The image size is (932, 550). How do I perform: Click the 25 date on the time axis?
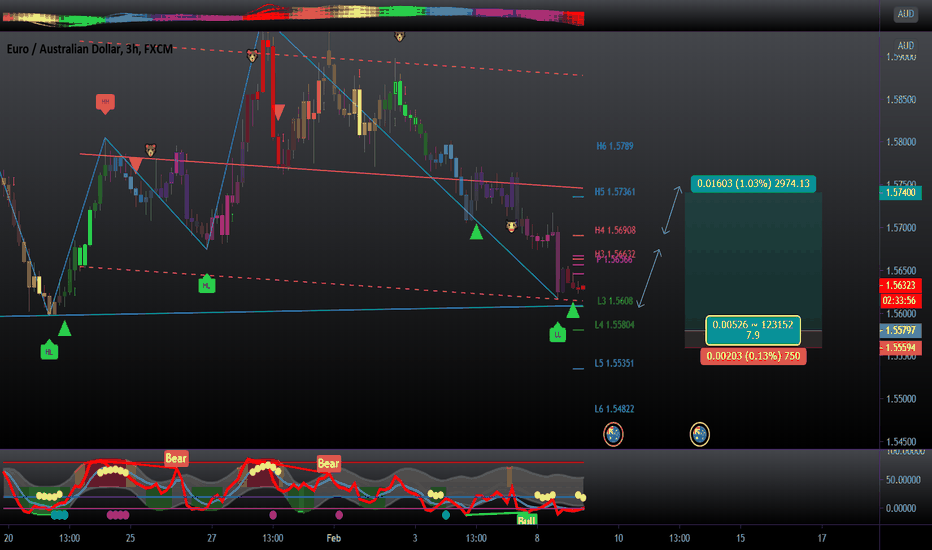tap(130, 538)
